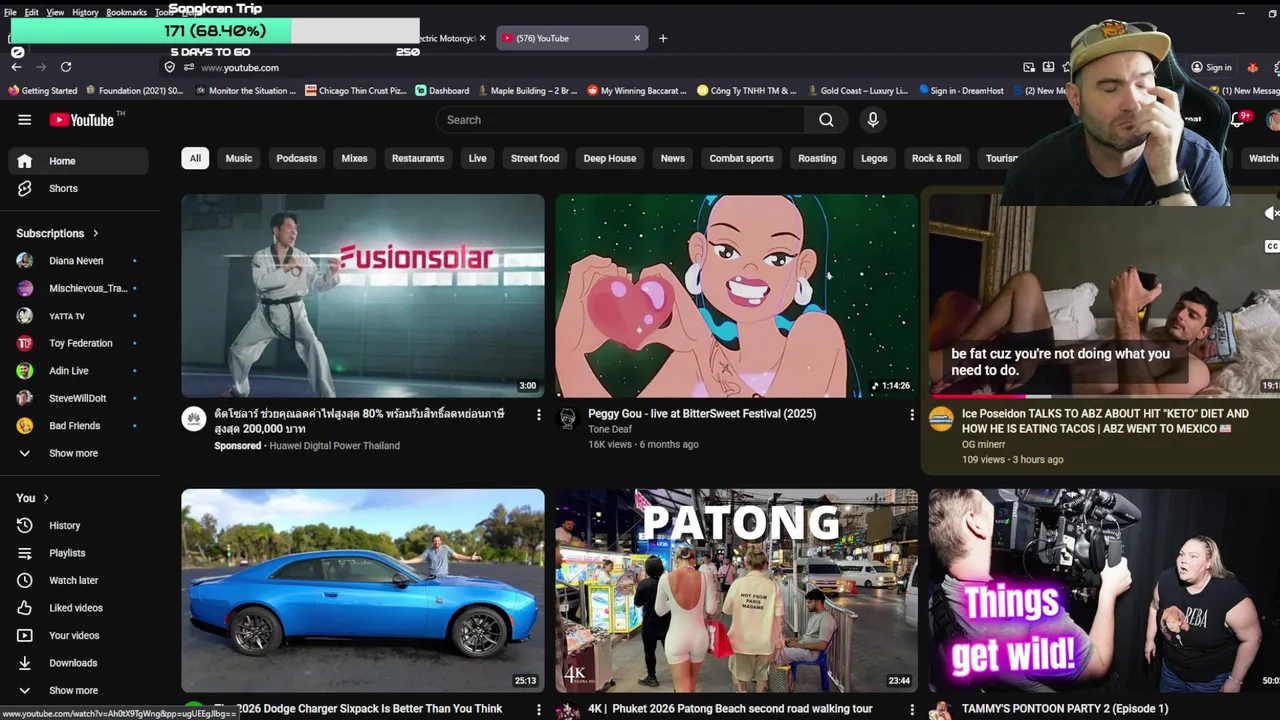Viewport: 1280px width, 720px height.
Task: Select the Restaurants filter chip
Action: (418, 158)
